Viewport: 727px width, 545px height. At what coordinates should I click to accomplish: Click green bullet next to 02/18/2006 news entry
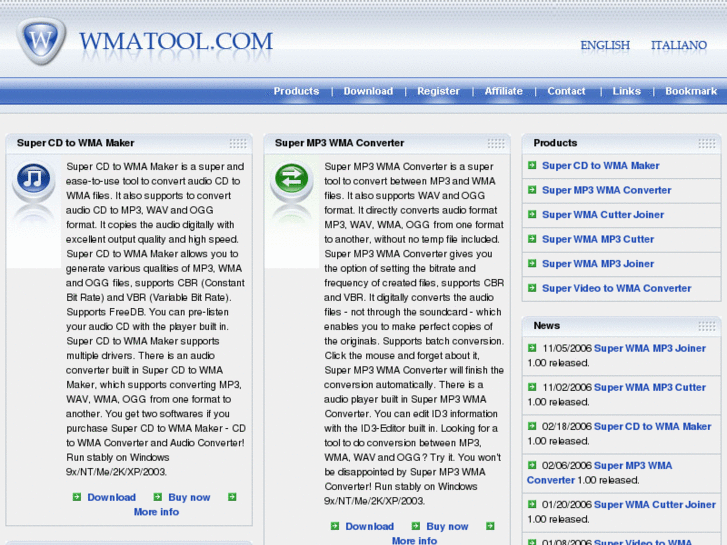(532, 426)
